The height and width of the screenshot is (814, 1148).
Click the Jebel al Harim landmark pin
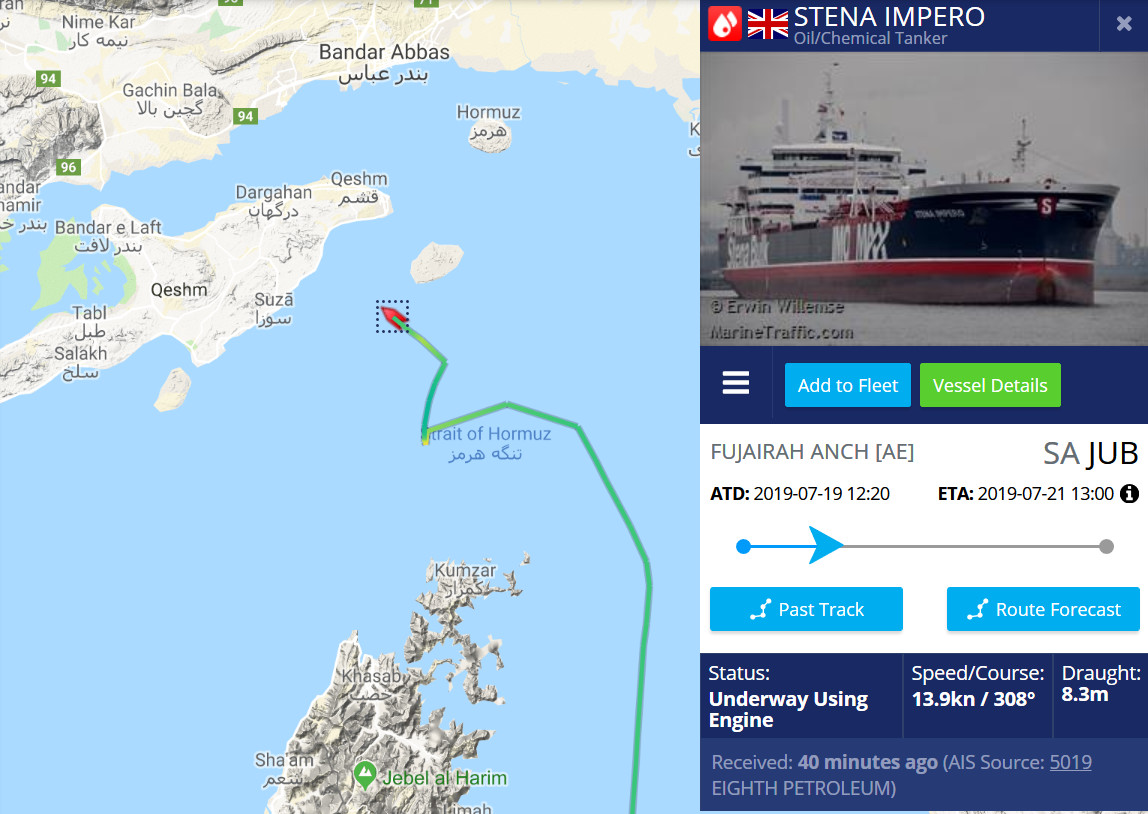tap(365, 774)
